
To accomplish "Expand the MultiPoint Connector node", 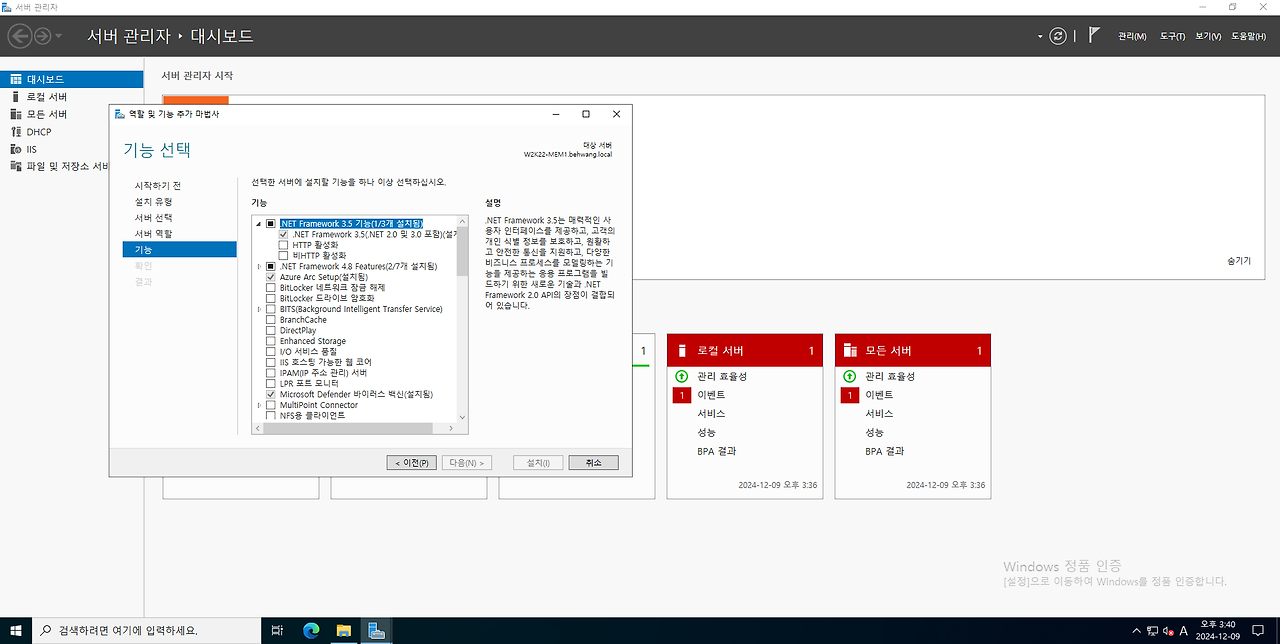I will click(259, 405).
